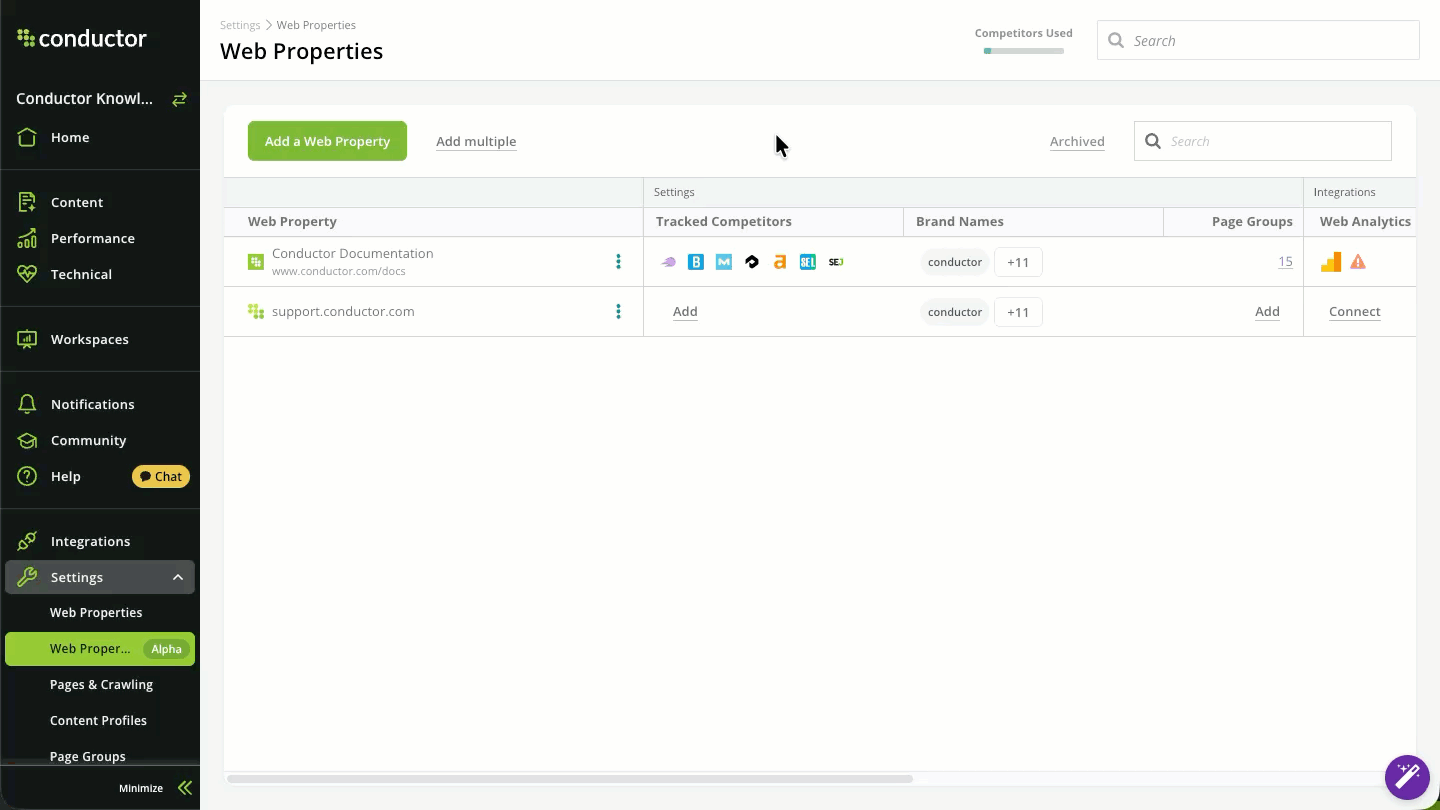Click Add a Web Property button
Viewport: 1440px width, 810px height.
tap(327, 141)
